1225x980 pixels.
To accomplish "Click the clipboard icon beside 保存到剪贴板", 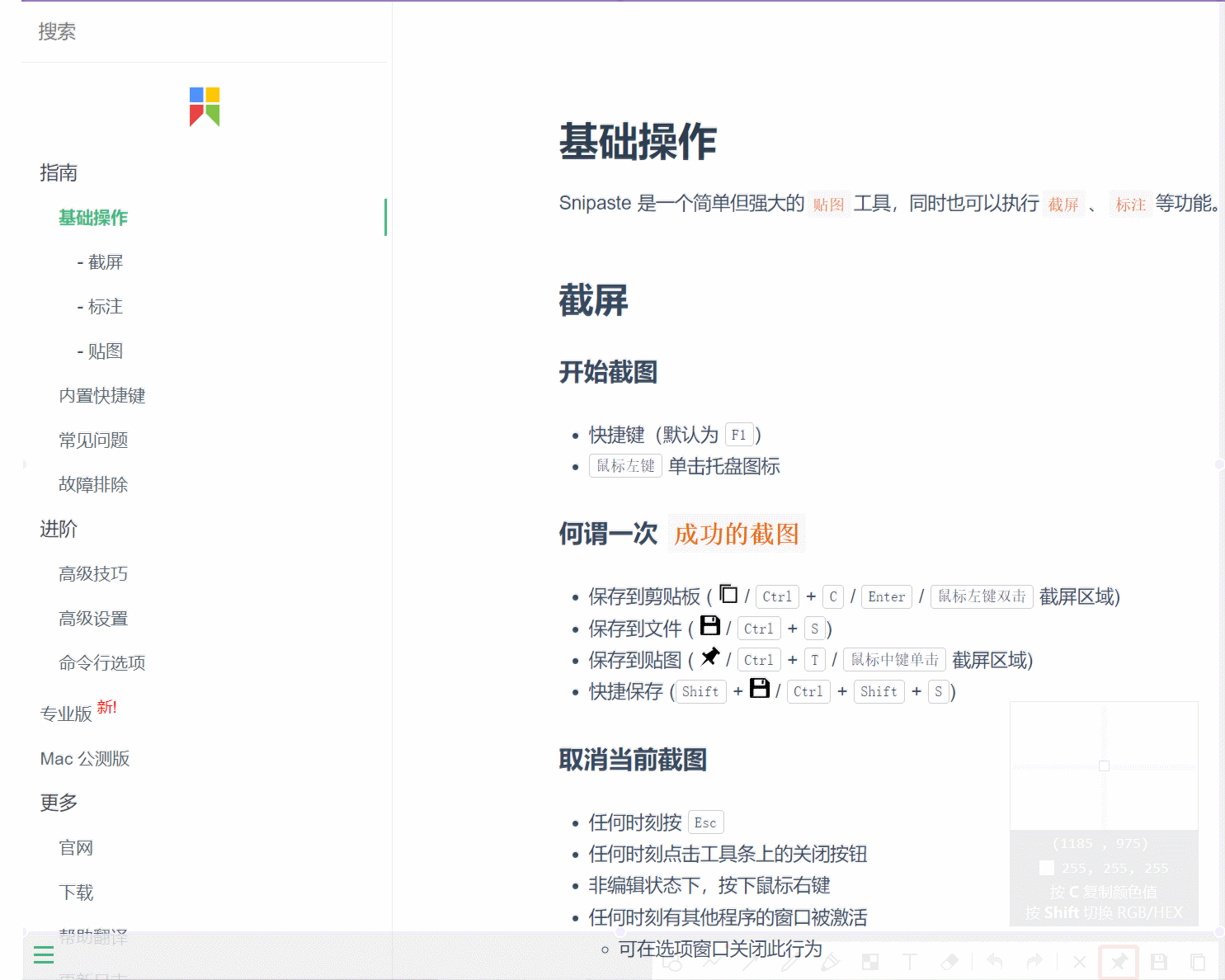I will click(x=728, y=593).
